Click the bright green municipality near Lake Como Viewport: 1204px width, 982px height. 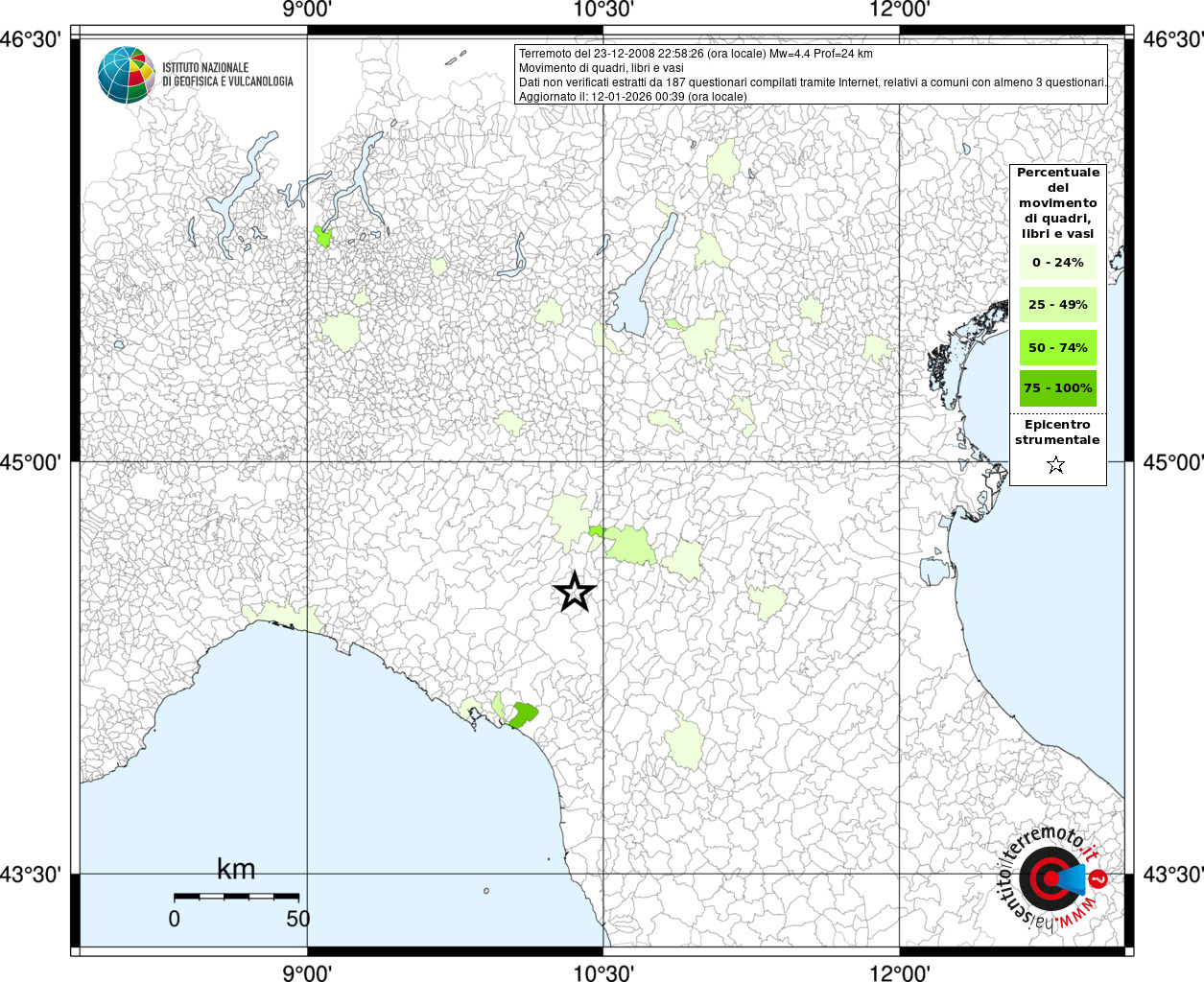click(323, 236)
